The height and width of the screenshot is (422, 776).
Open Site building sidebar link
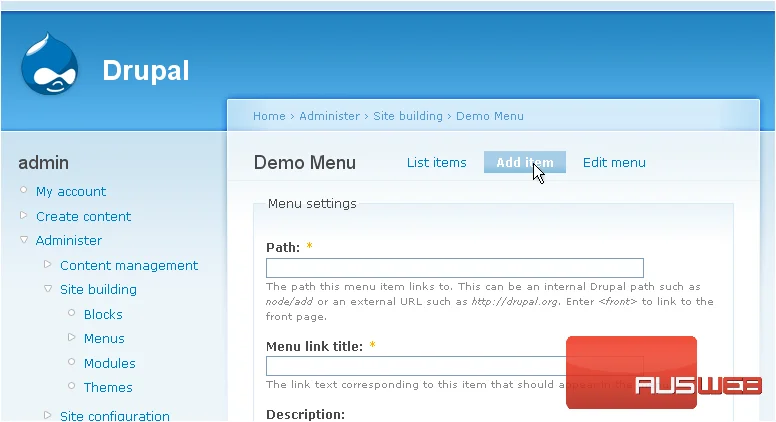tap(98, 289)
